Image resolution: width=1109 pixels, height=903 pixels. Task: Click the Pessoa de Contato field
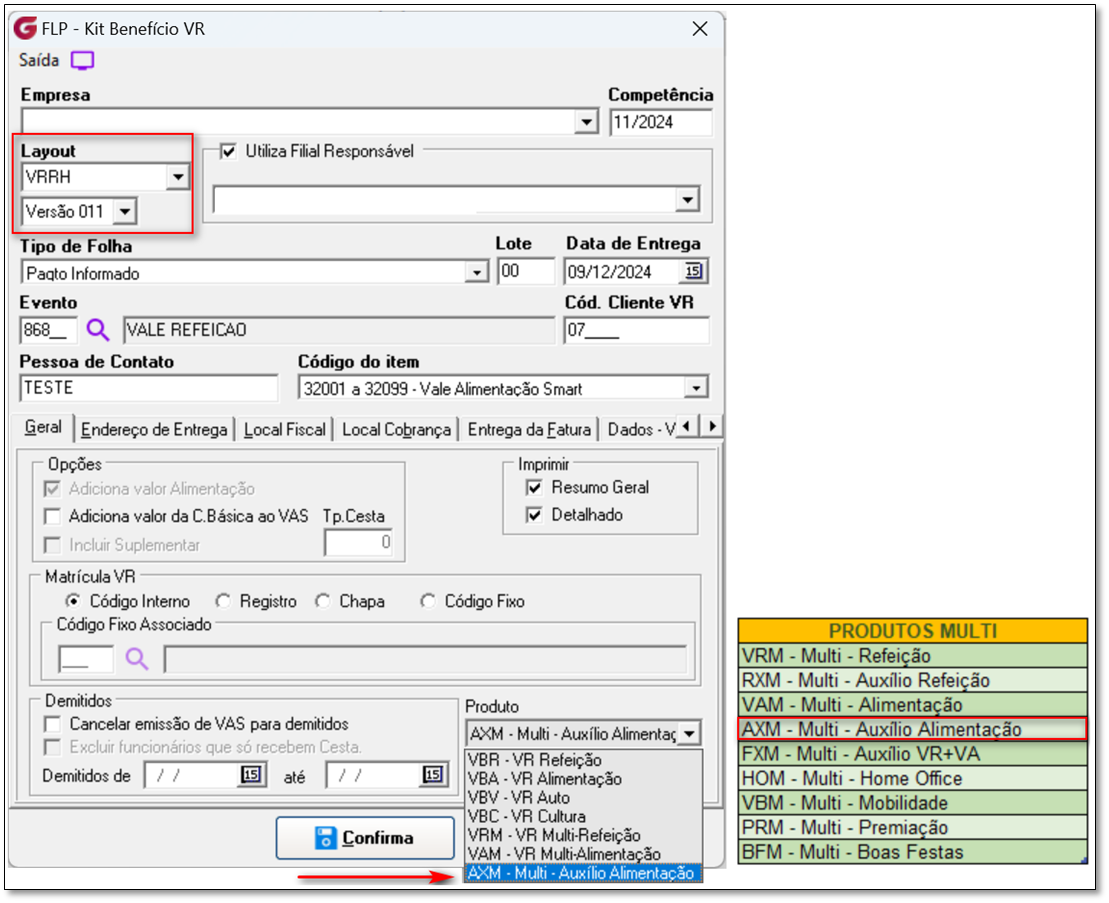[x=149, y=388]
